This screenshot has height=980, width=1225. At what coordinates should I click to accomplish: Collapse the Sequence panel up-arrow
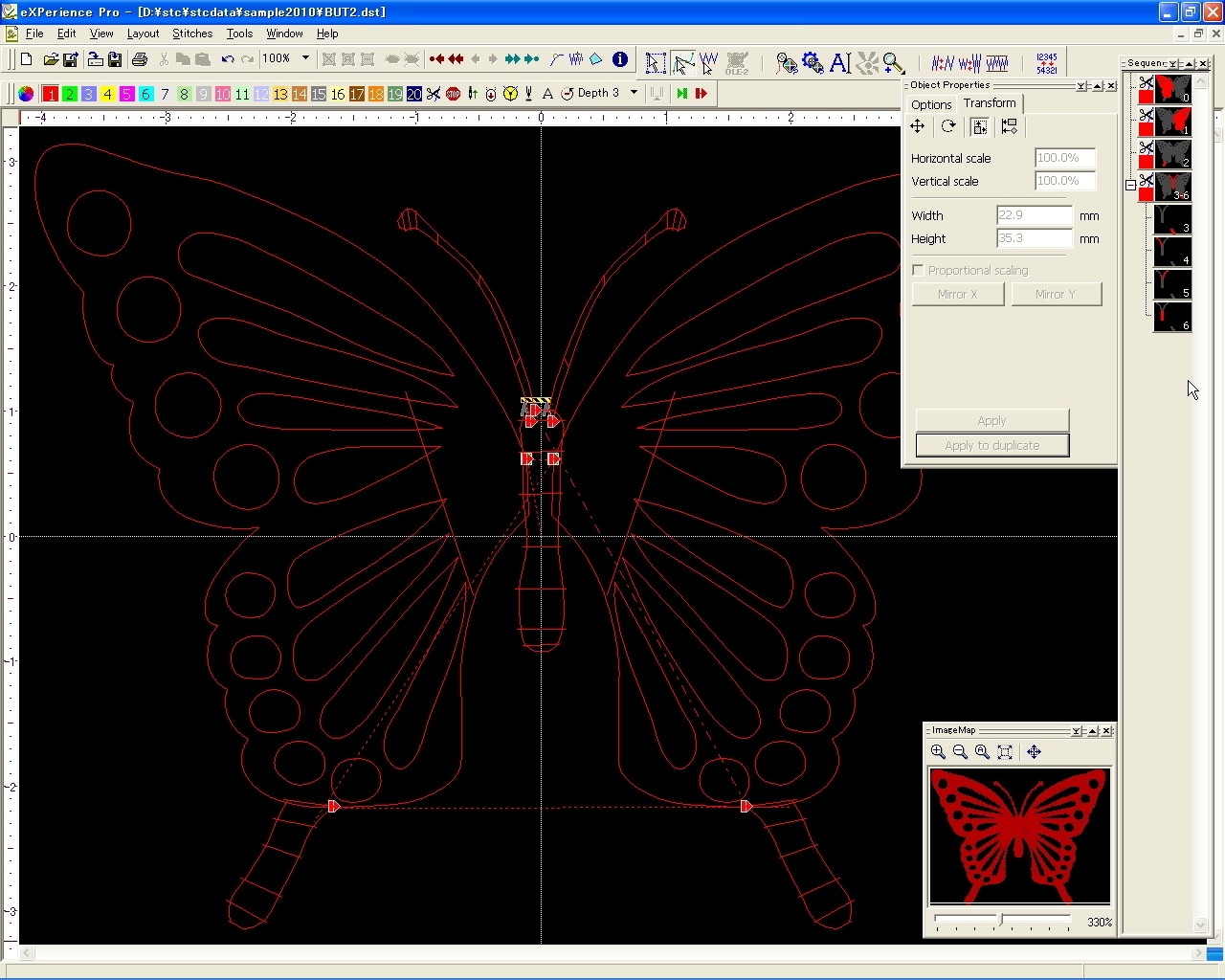click(x=1190, y=63)
